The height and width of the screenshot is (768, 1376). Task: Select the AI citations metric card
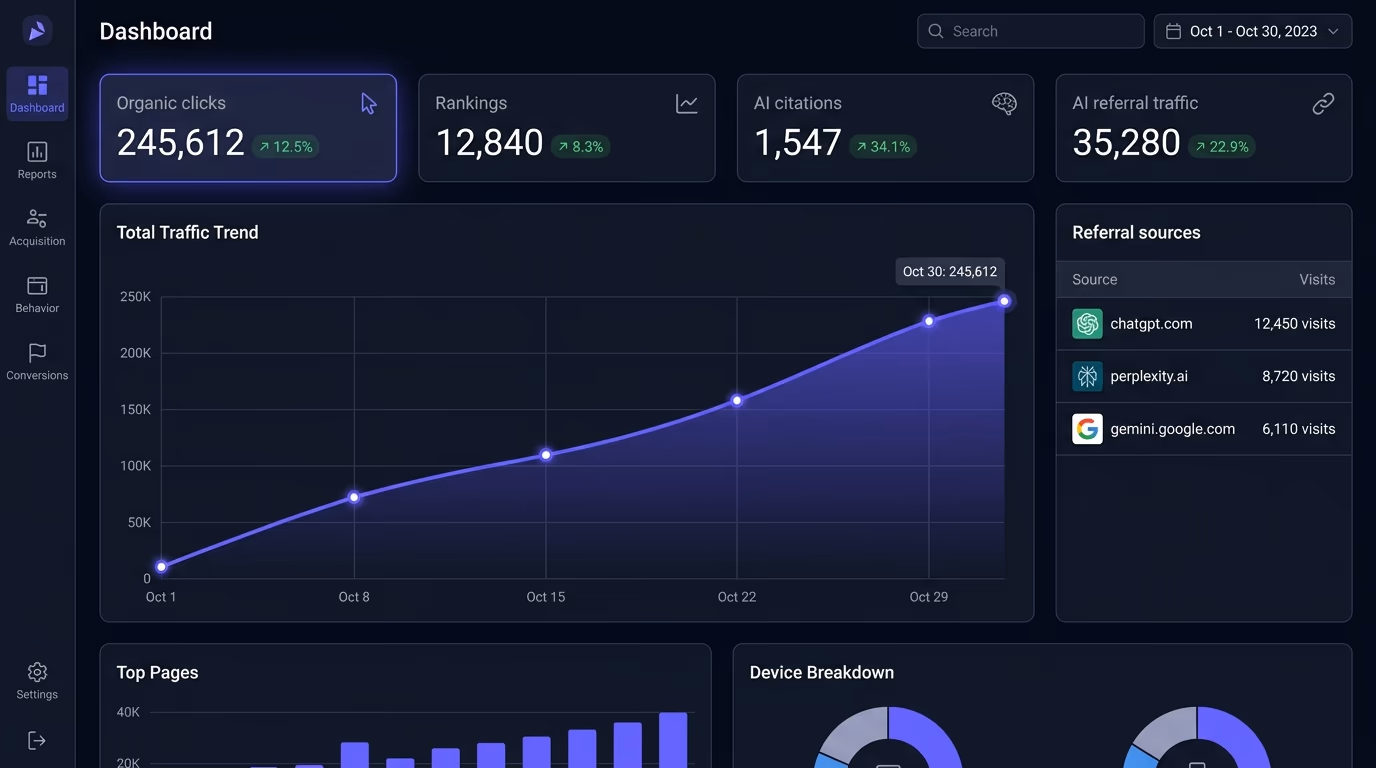(x=885, y=128)
